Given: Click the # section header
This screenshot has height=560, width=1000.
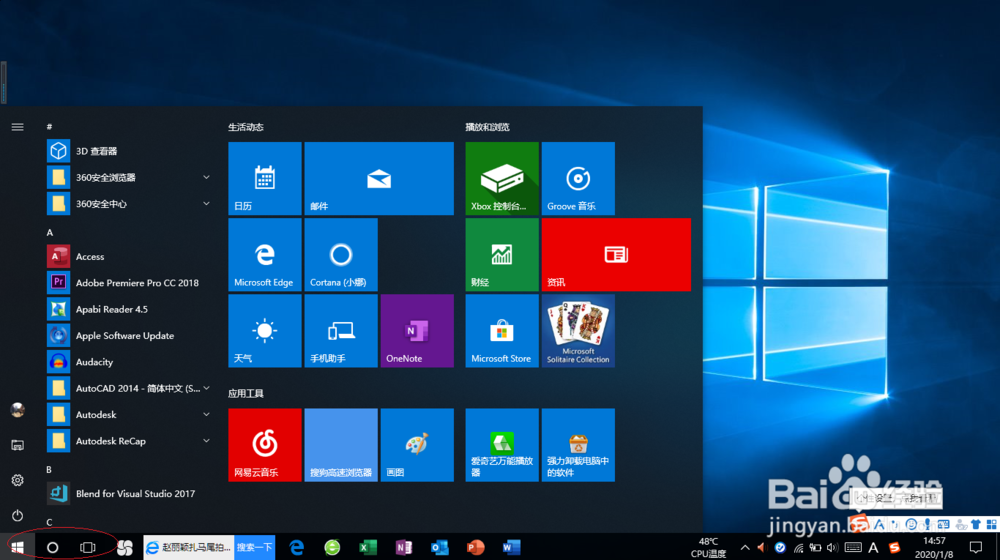Looking at the screenshot, I should coord(49,127).
